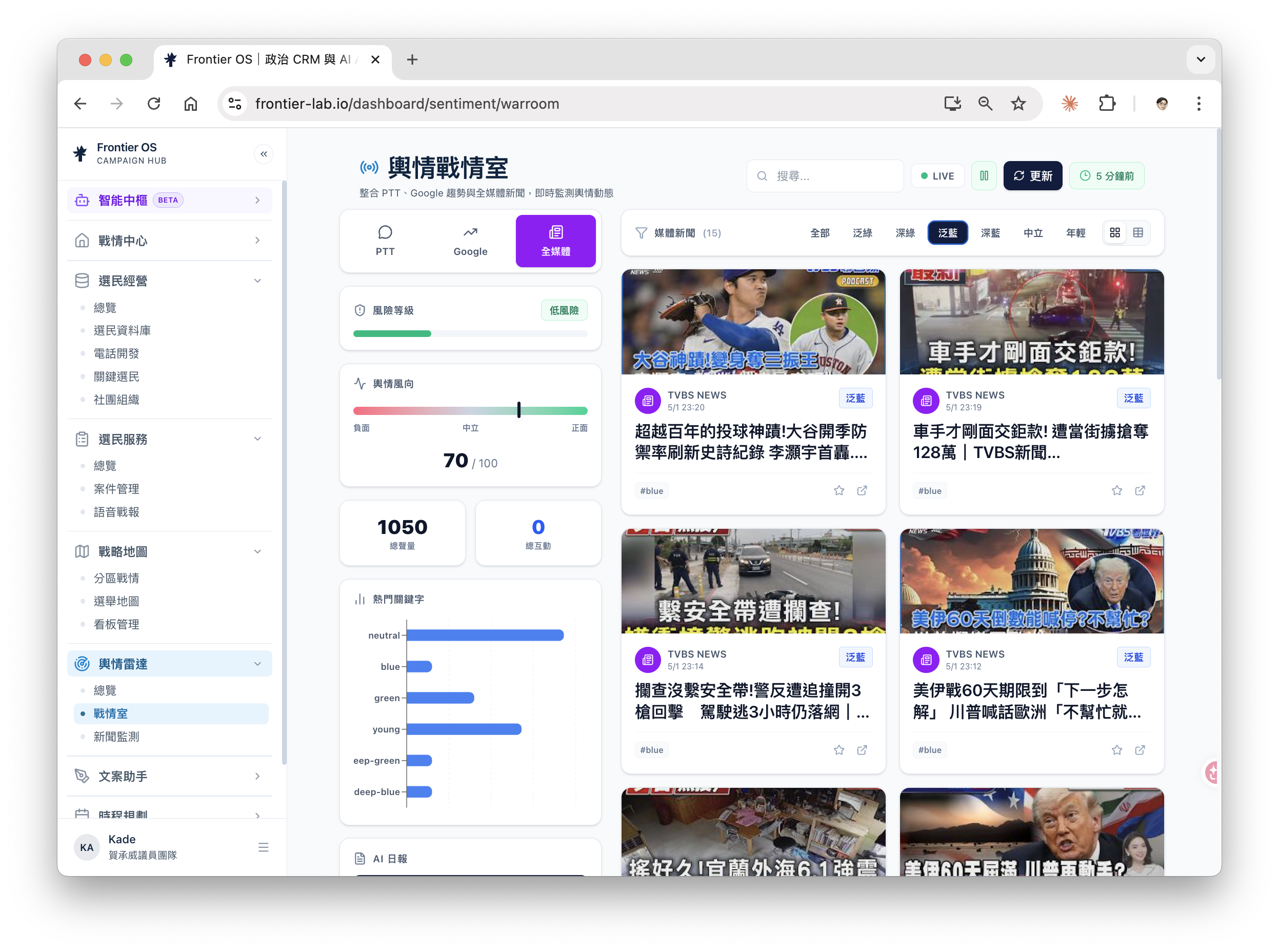Screen dimensions: 1279x952
Task: Go back with the browser back arrow
Action: pyautogui.click(x=80, y=104)
